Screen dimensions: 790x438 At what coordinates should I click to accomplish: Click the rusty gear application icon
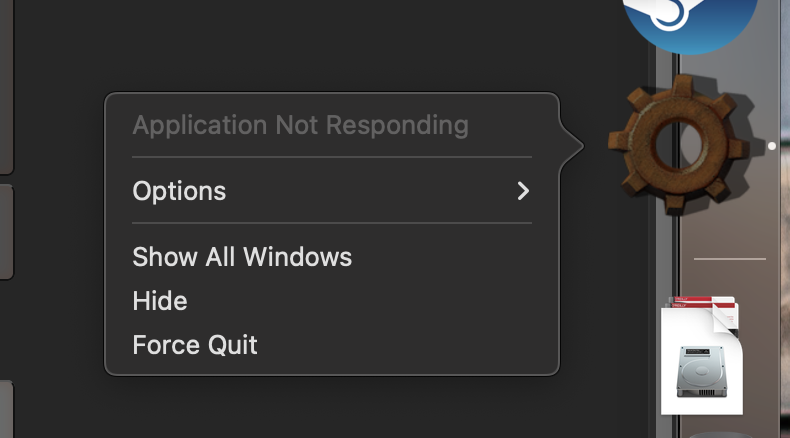tap(678, 144)
